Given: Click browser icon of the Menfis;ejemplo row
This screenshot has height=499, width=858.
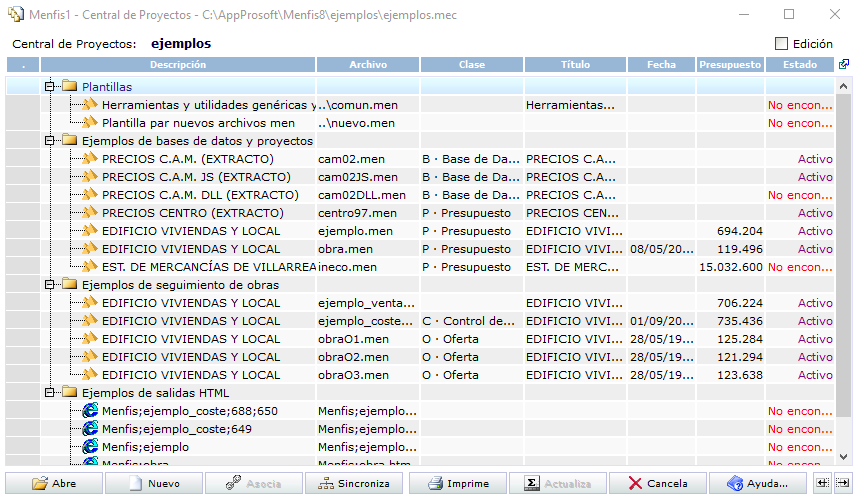Looking at the screenshot, I should [90, 446].
